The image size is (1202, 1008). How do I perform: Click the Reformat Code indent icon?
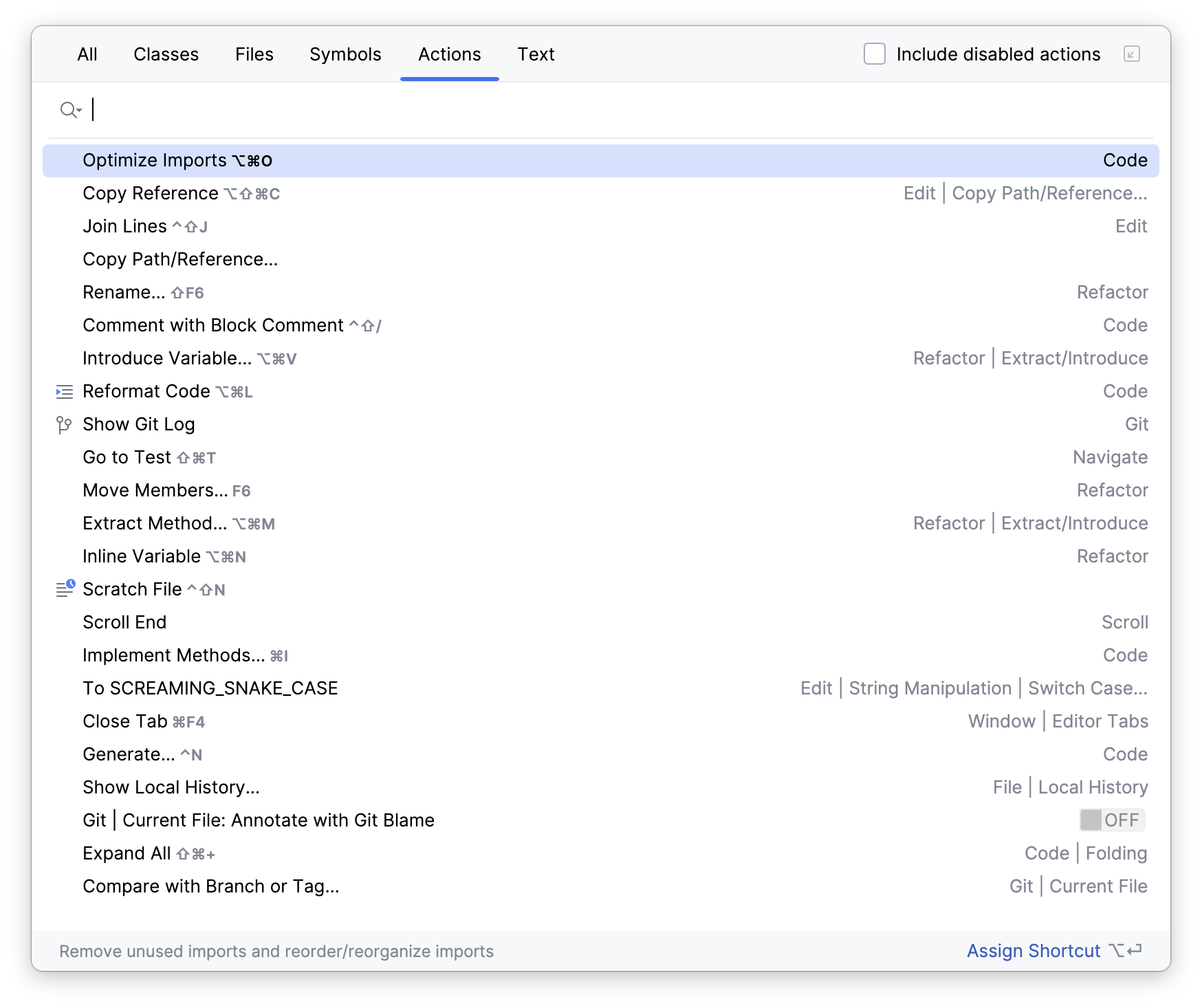(64, 392)
